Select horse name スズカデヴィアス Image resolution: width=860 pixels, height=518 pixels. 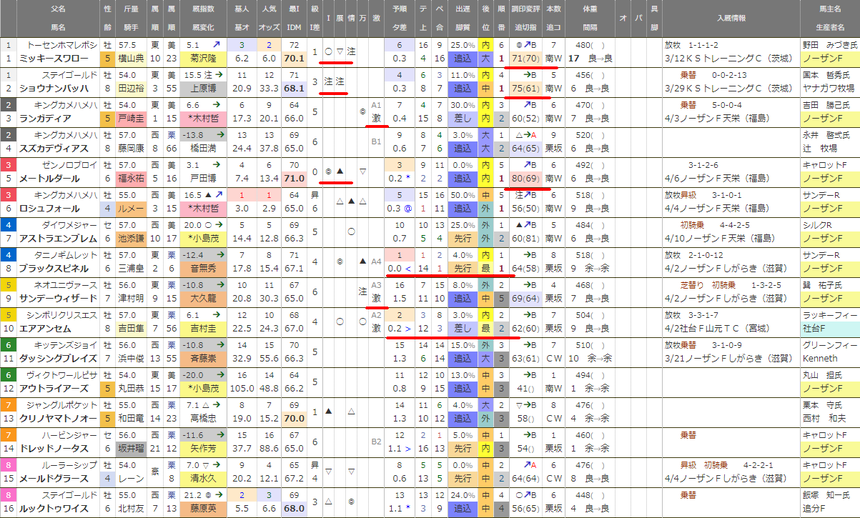click(x=54, y=148)
